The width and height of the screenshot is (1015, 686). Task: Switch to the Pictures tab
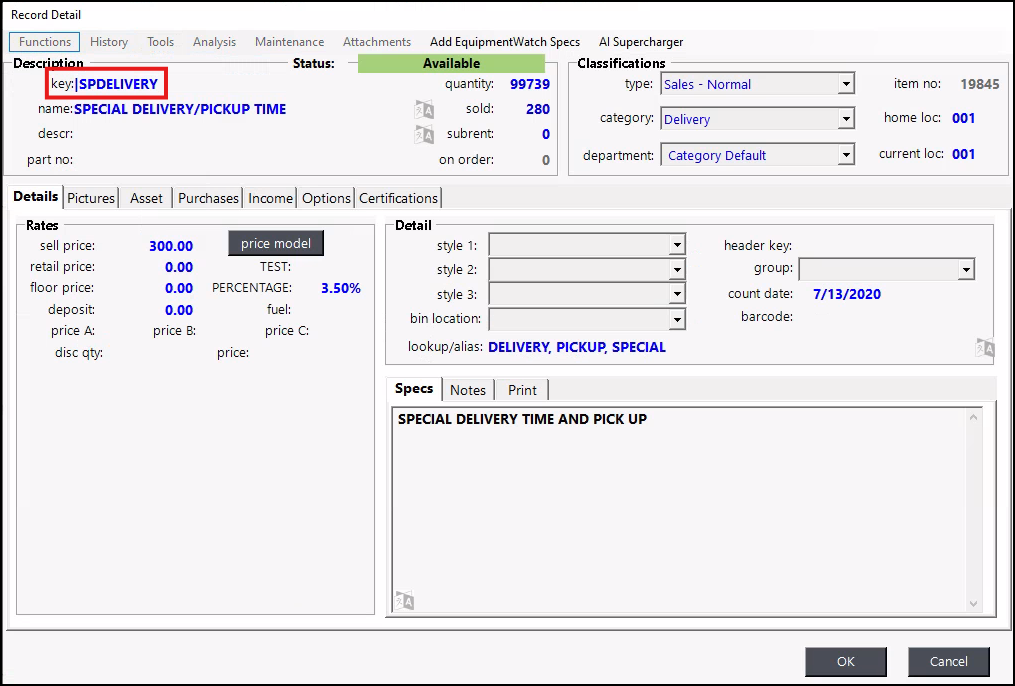[91, 198]
